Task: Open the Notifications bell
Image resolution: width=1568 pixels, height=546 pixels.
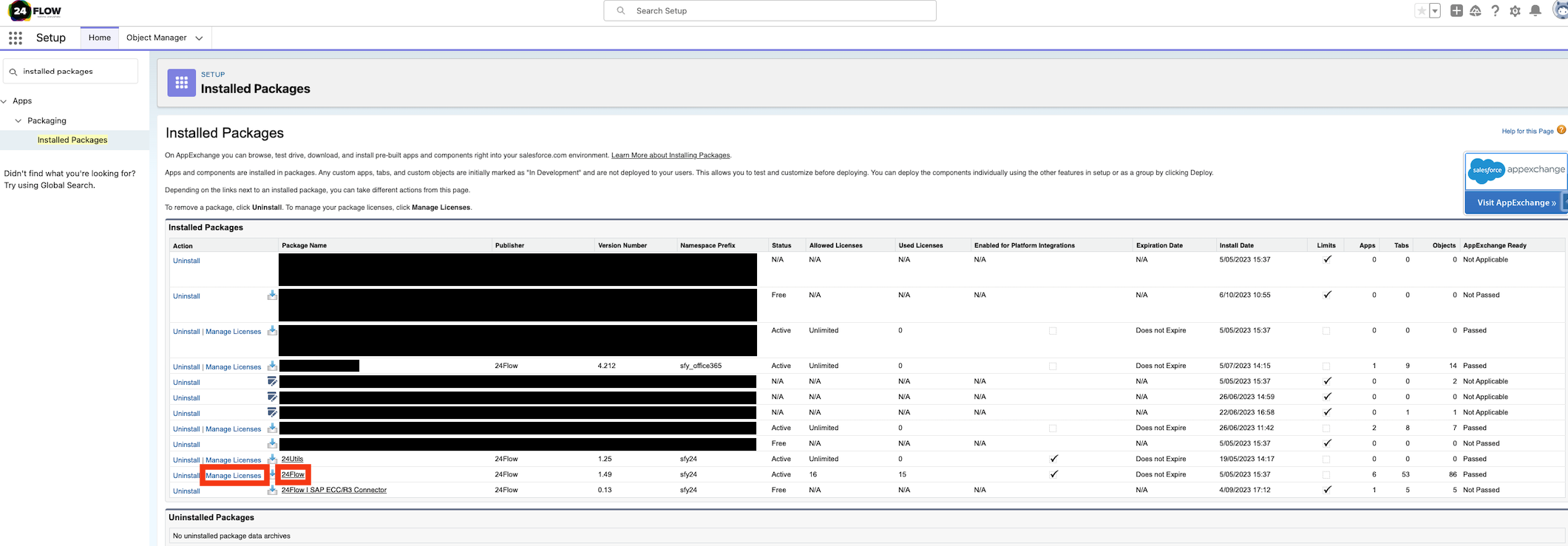Action: point(1535,11)
